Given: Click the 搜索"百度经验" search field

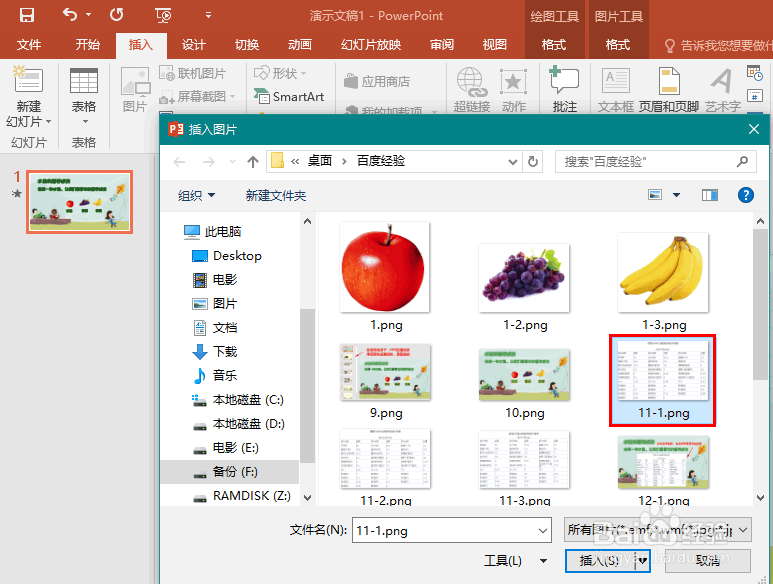Looking at the screenshot, I should click(x=656, y=162).
